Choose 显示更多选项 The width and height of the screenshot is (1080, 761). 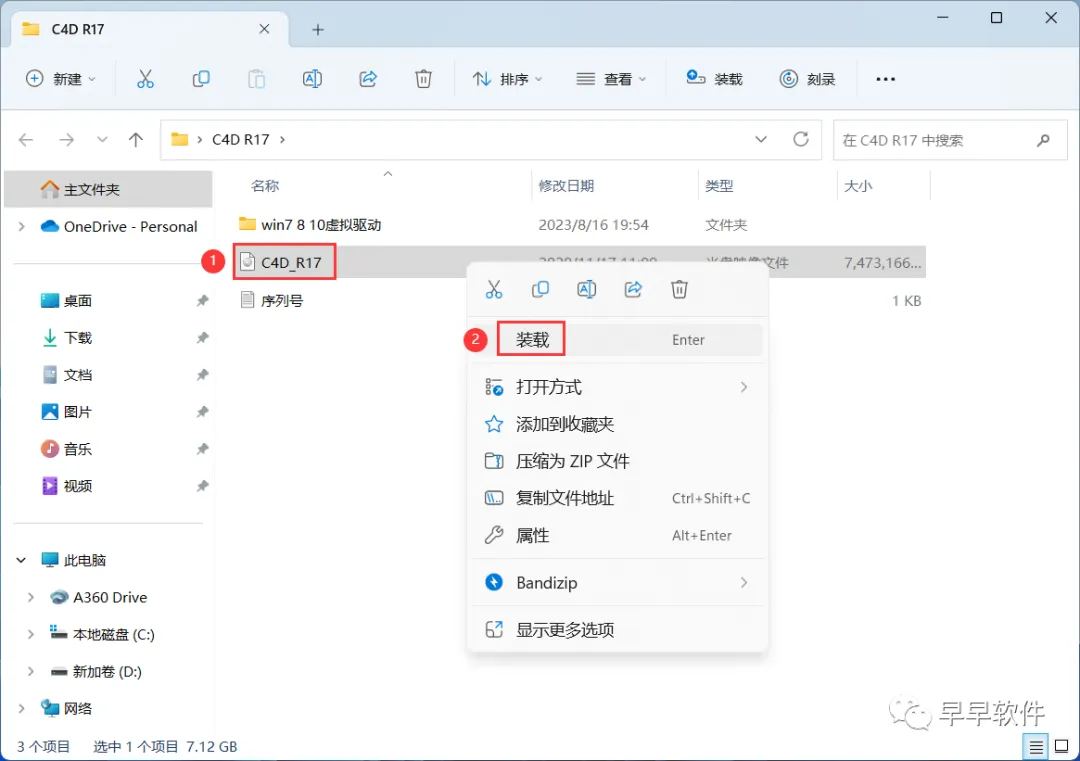617,630
